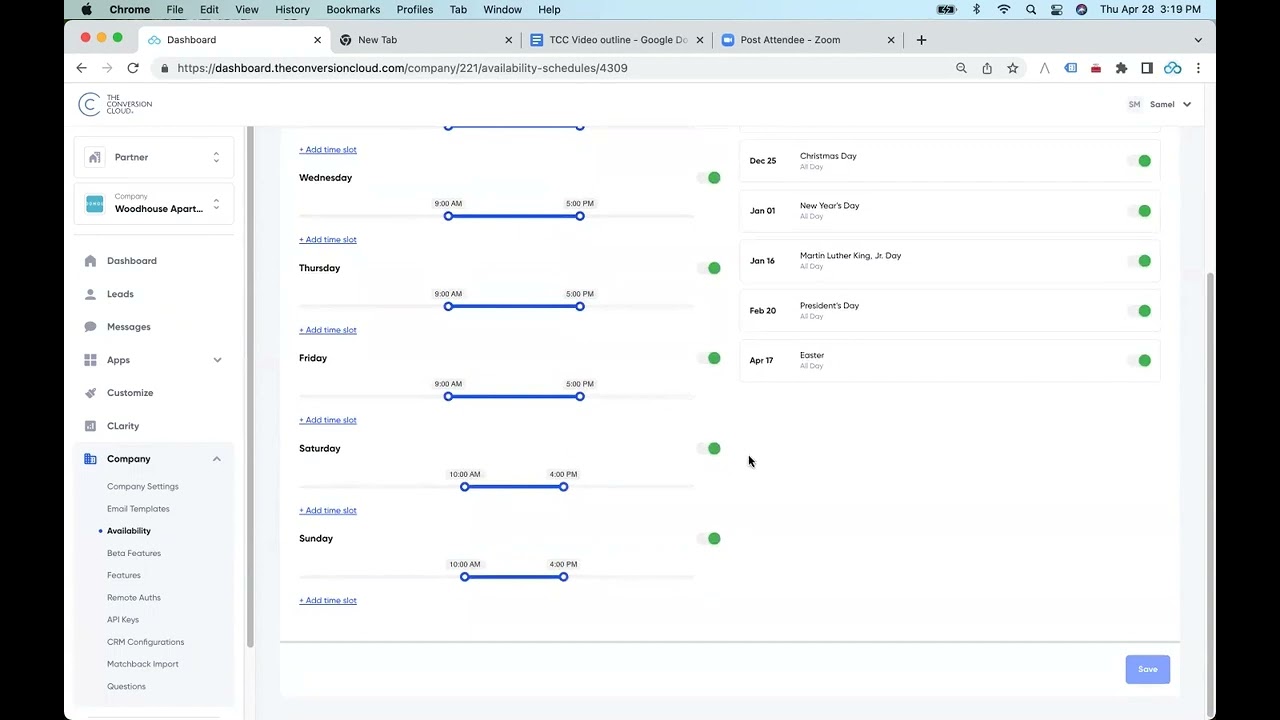Screen dimensions: 1280x720
Task: Click the SM user avatar
Action: (x=1134, y=104)
